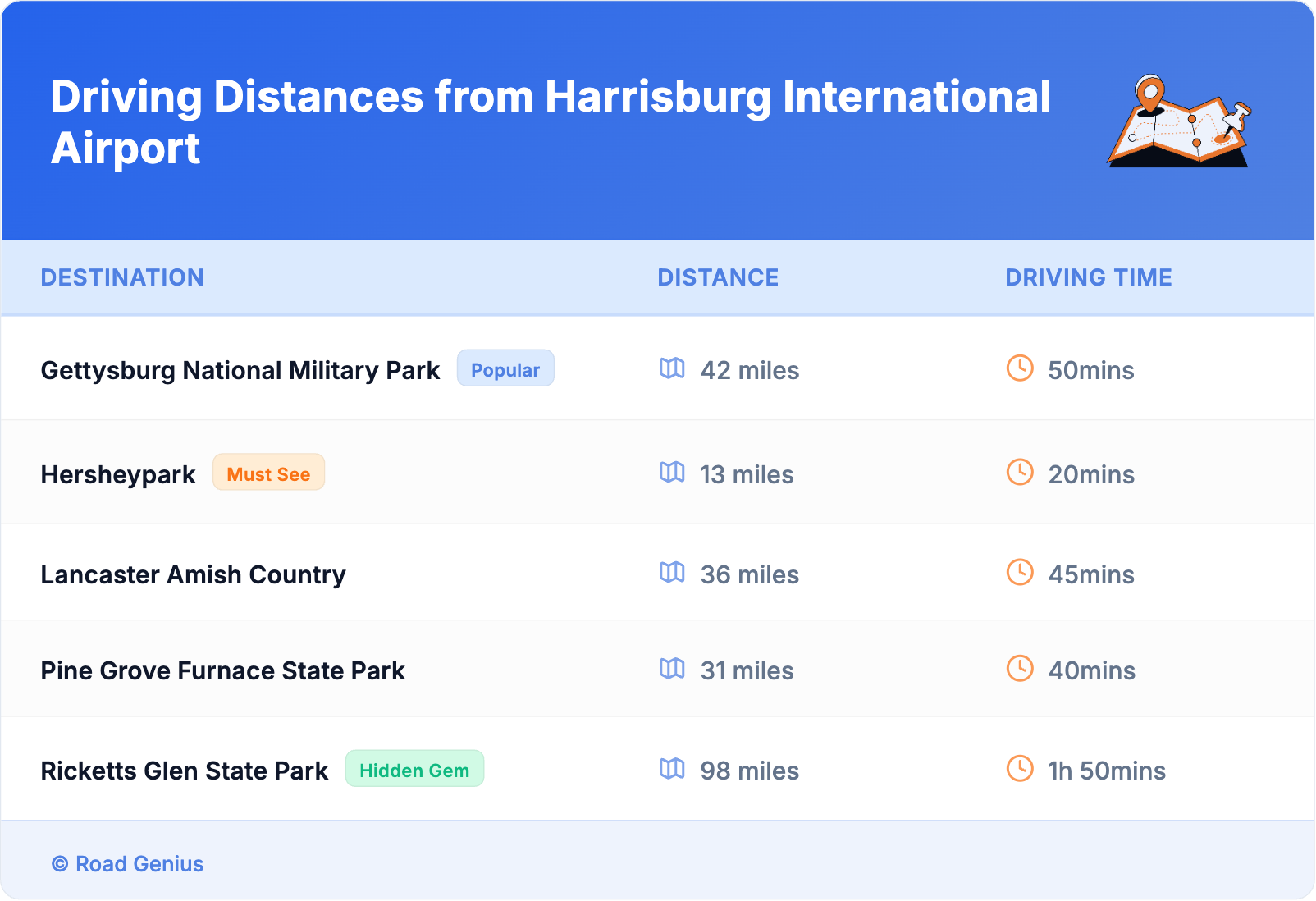Click the clock icon beside 45mins
The image size is (1316, 901).
[1020, 573]
